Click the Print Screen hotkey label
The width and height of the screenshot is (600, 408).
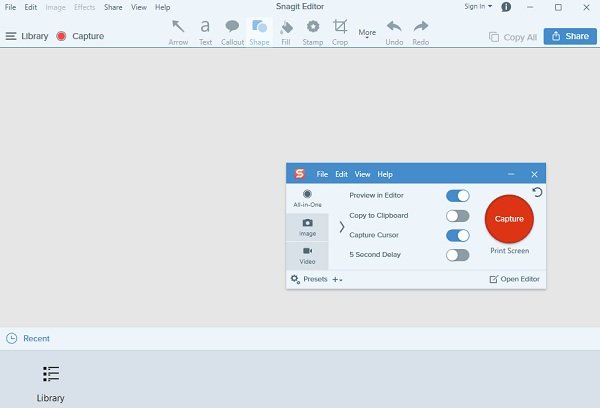[510, 251]
